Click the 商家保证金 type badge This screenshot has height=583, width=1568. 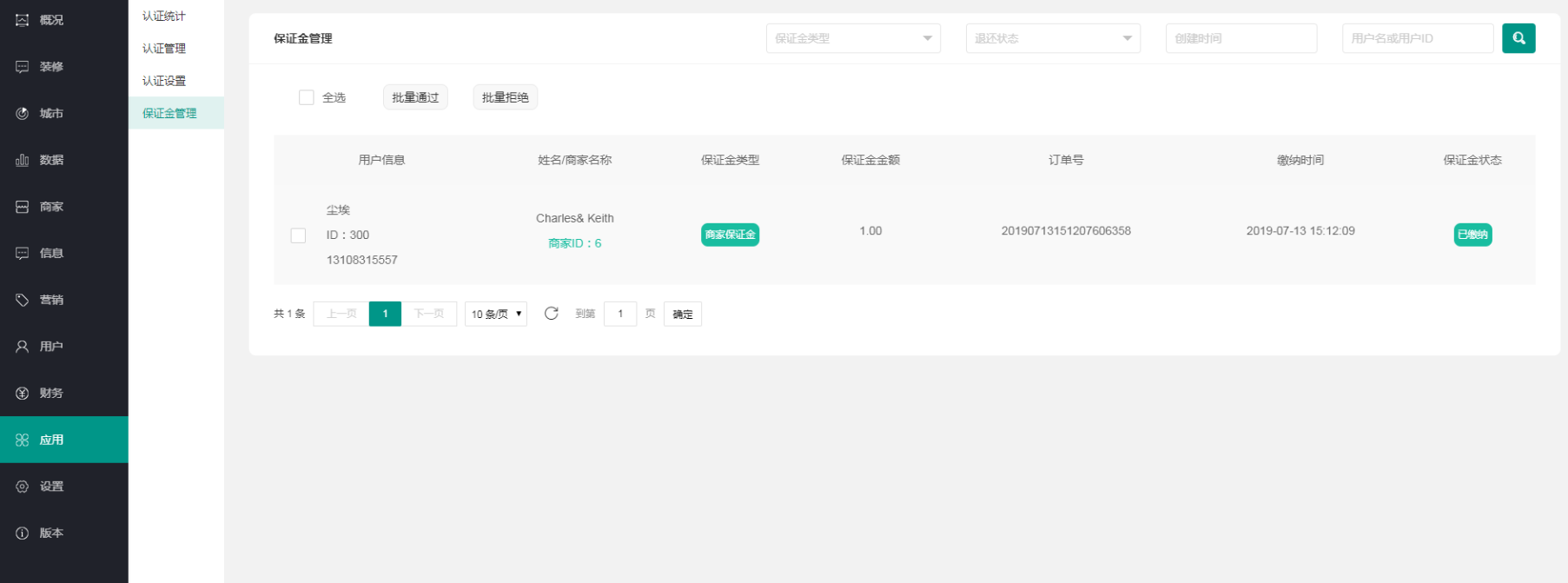[x=731, y=235]
